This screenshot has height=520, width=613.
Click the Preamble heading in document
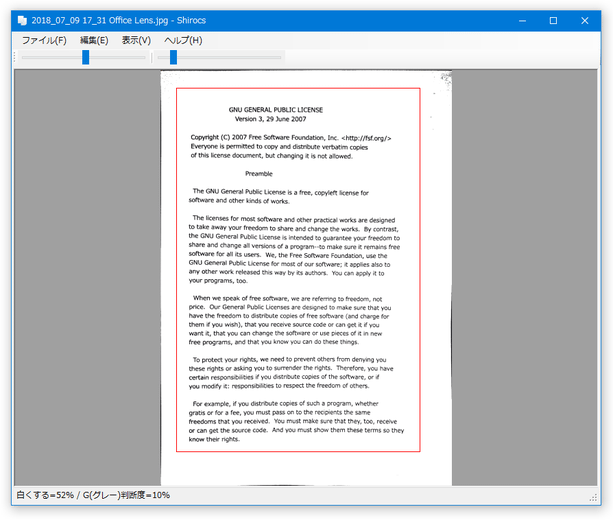pyautogui.click(x=258, y=174)
